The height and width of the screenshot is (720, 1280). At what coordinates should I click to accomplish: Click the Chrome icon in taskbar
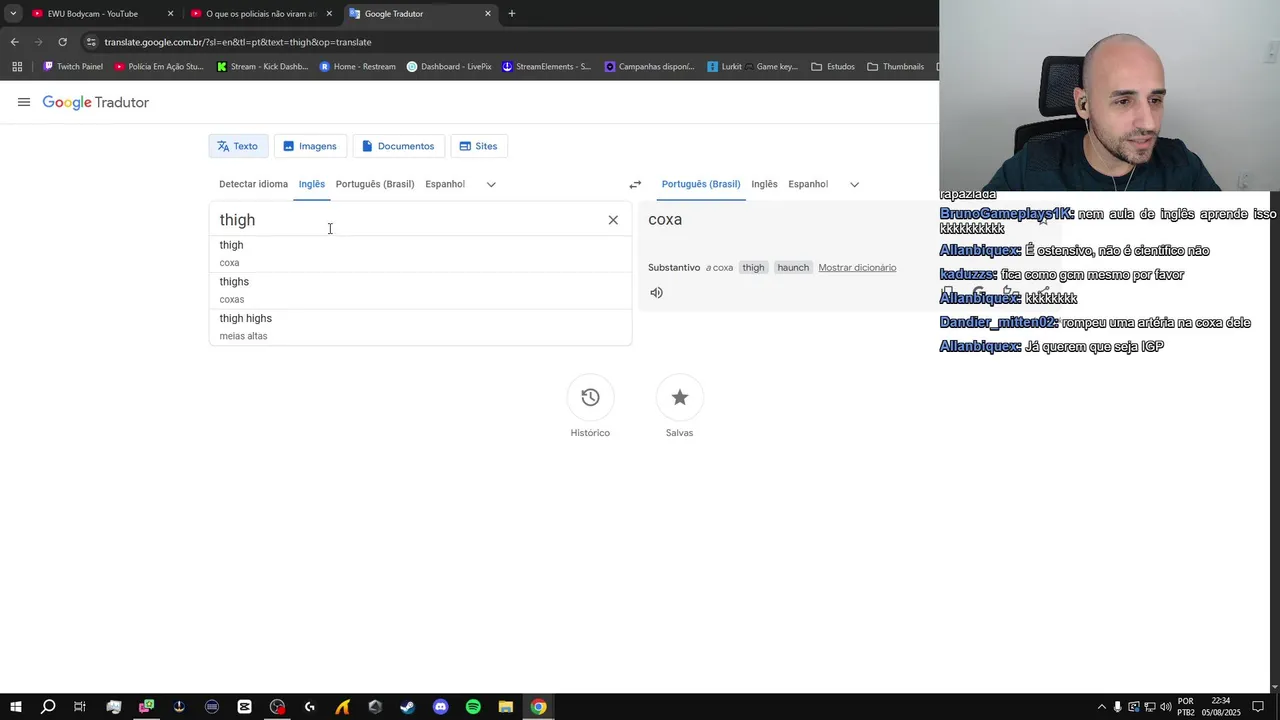coord(539,707)
